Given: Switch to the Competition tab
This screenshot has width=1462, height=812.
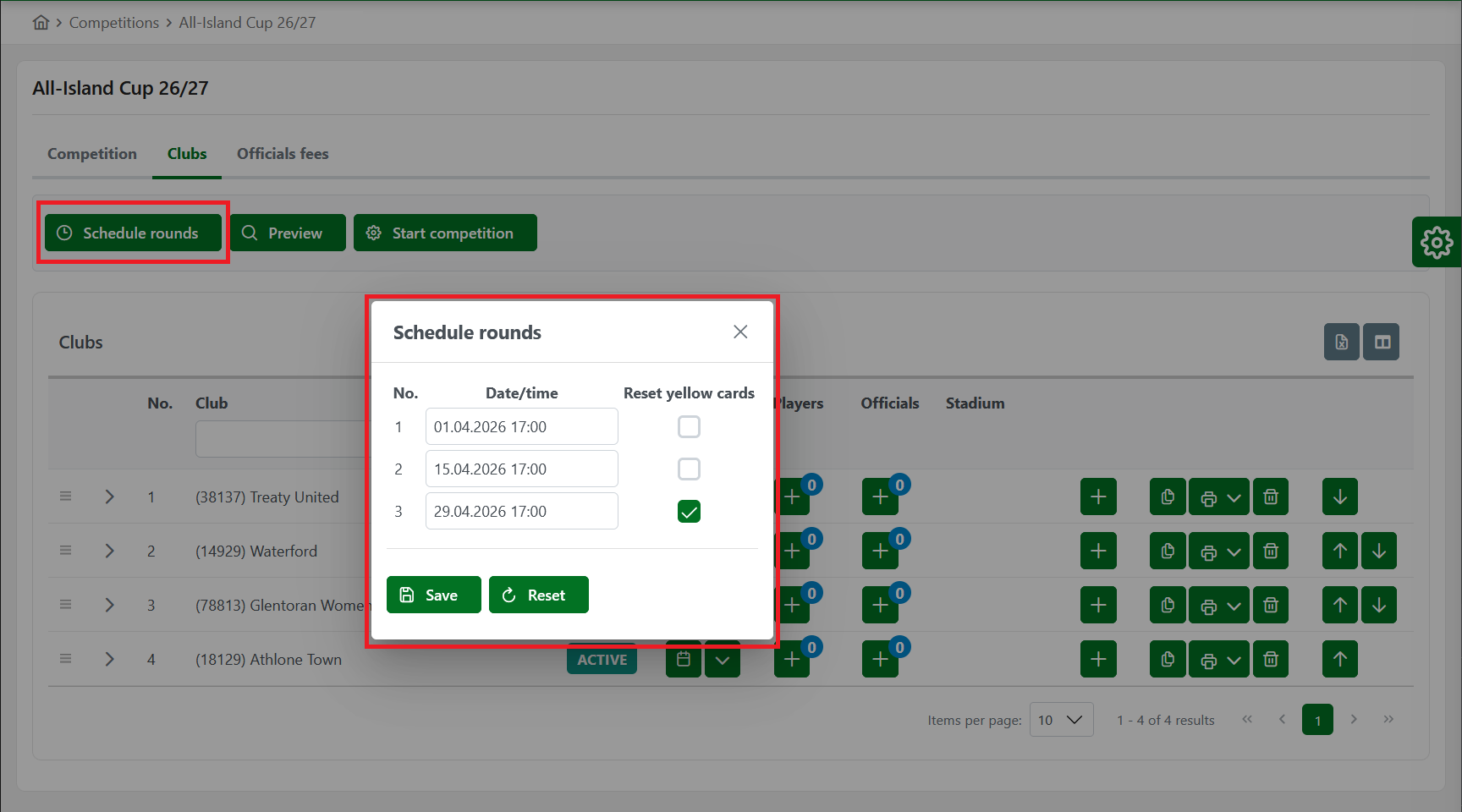Looking at the screenshot, I should coord(92,154).
